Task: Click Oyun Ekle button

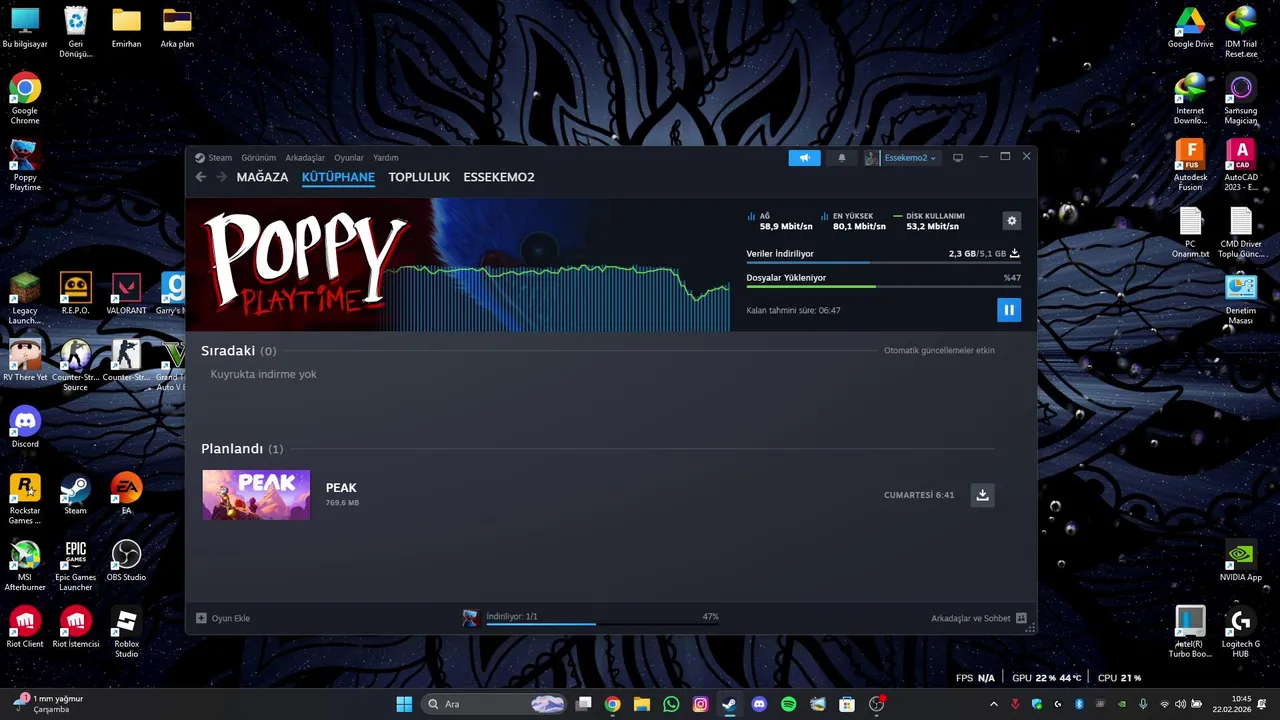Action: (223, 618)
